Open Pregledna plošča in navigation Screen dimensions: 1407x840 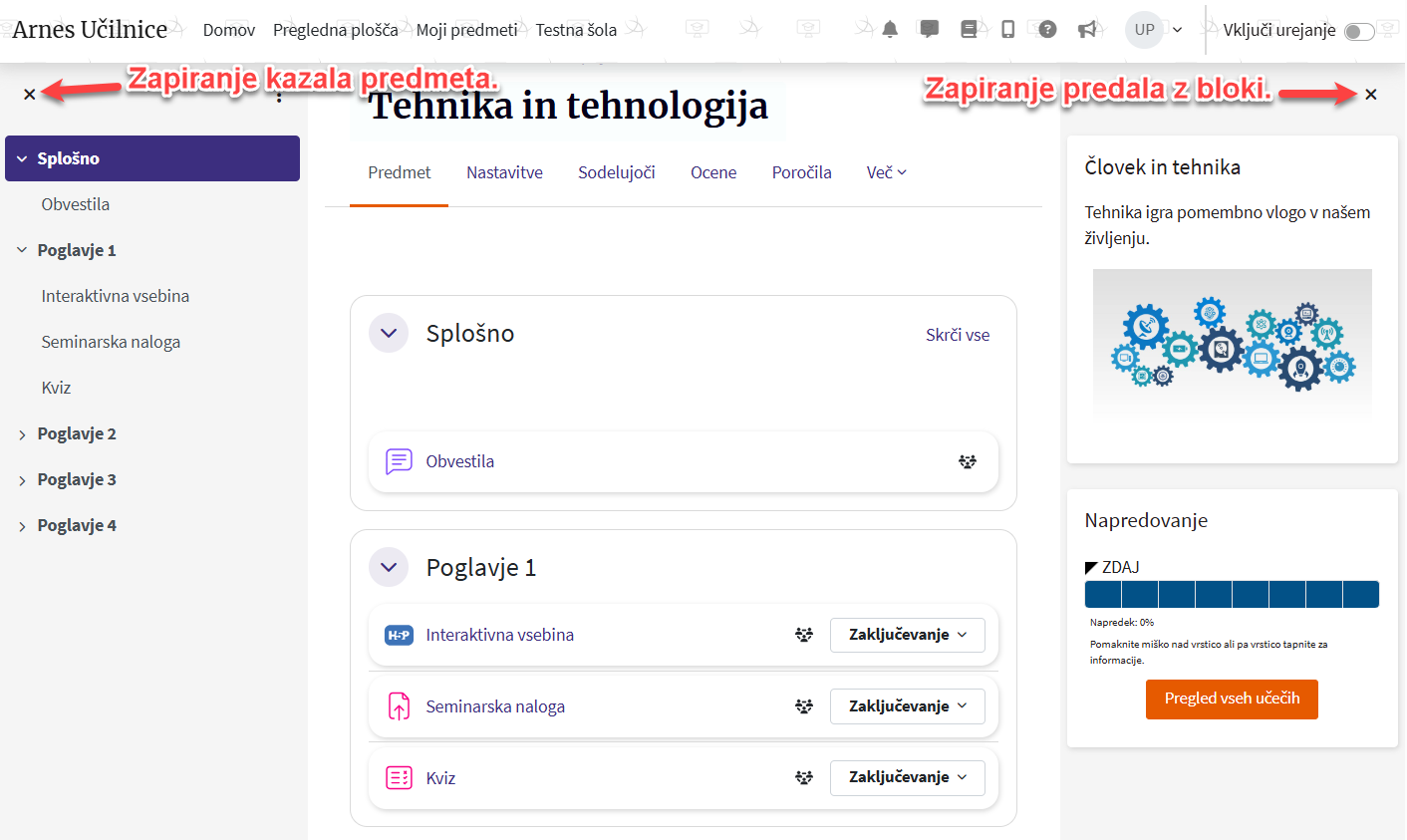click(336, 30)
